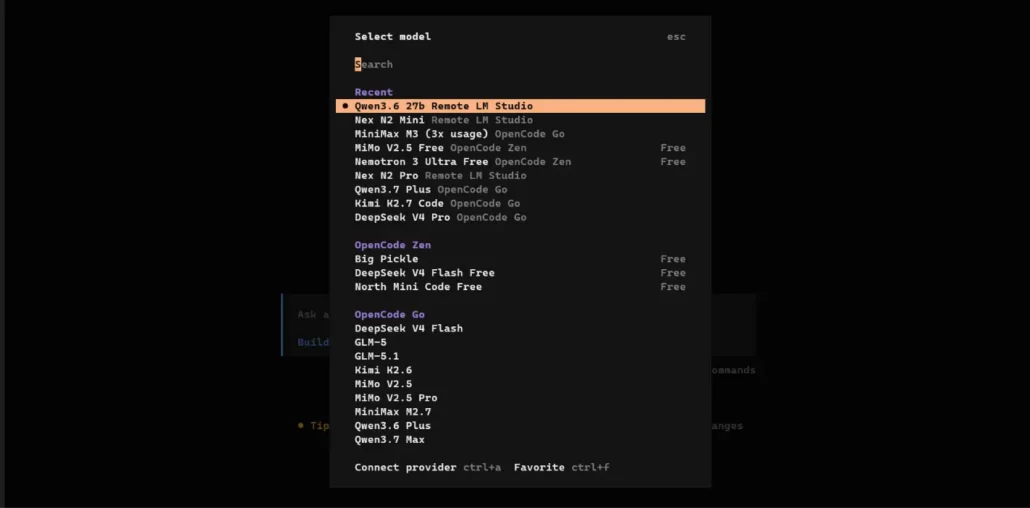Select MiMo V2.5 under OpenCode Go
Viewport: 1030px width, 508px height.
520,384
